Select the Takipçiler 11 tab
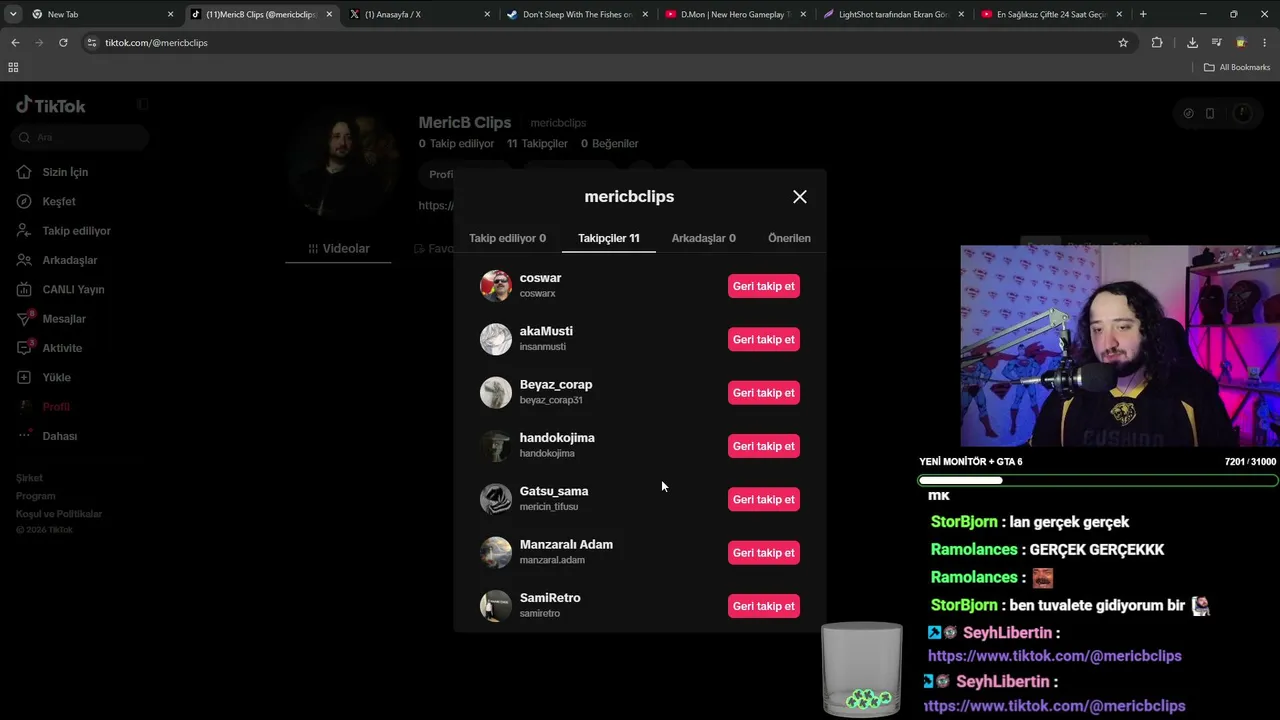Viewport: 1280px width, 720px height. 608,238
